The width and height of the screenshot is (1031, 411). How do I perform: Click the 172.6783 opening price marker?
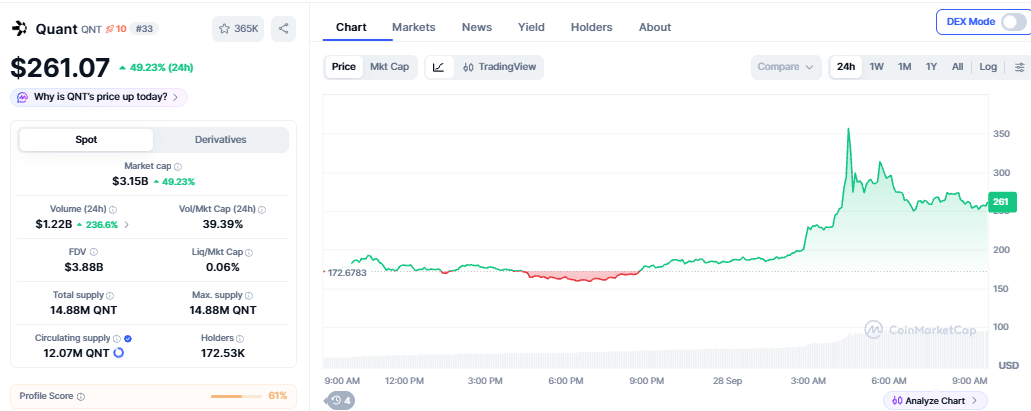(347, 272)
